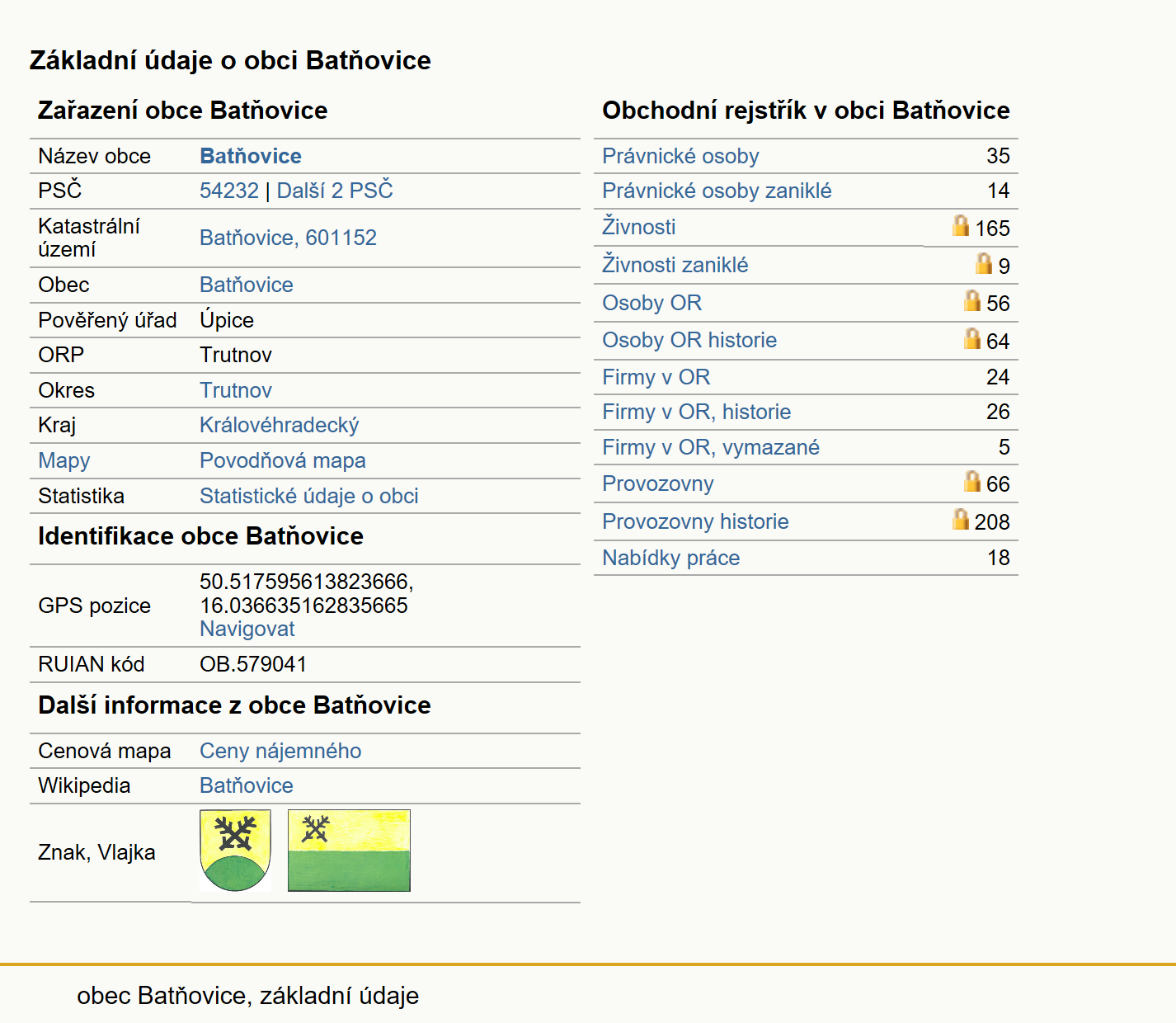This screenshot has width=1176, height=1023.
Task: Open the Firmy v OR, historie link
Action: tap(697, 412)
